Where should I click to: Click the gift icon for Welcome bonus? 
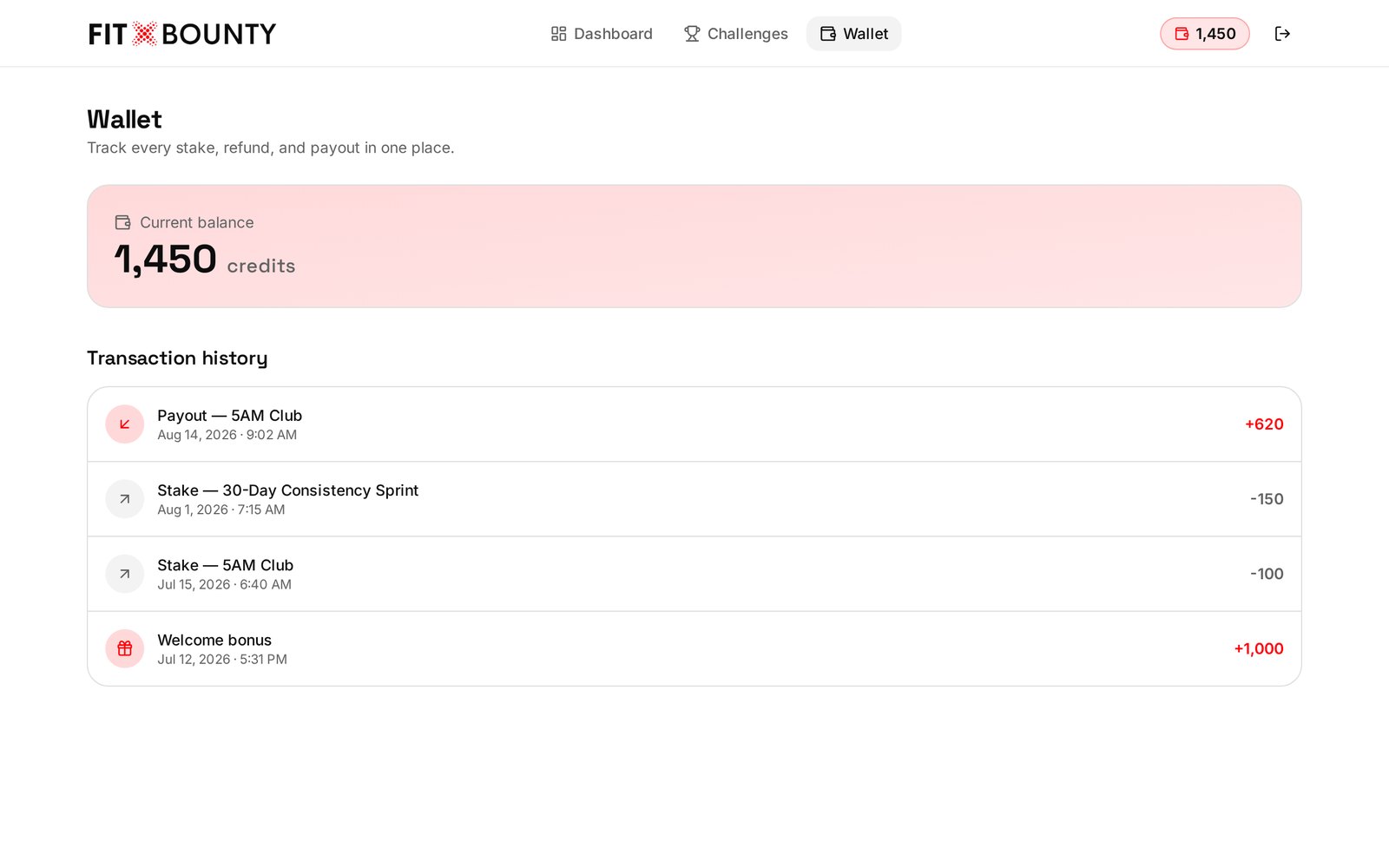(x=125, y=648)
